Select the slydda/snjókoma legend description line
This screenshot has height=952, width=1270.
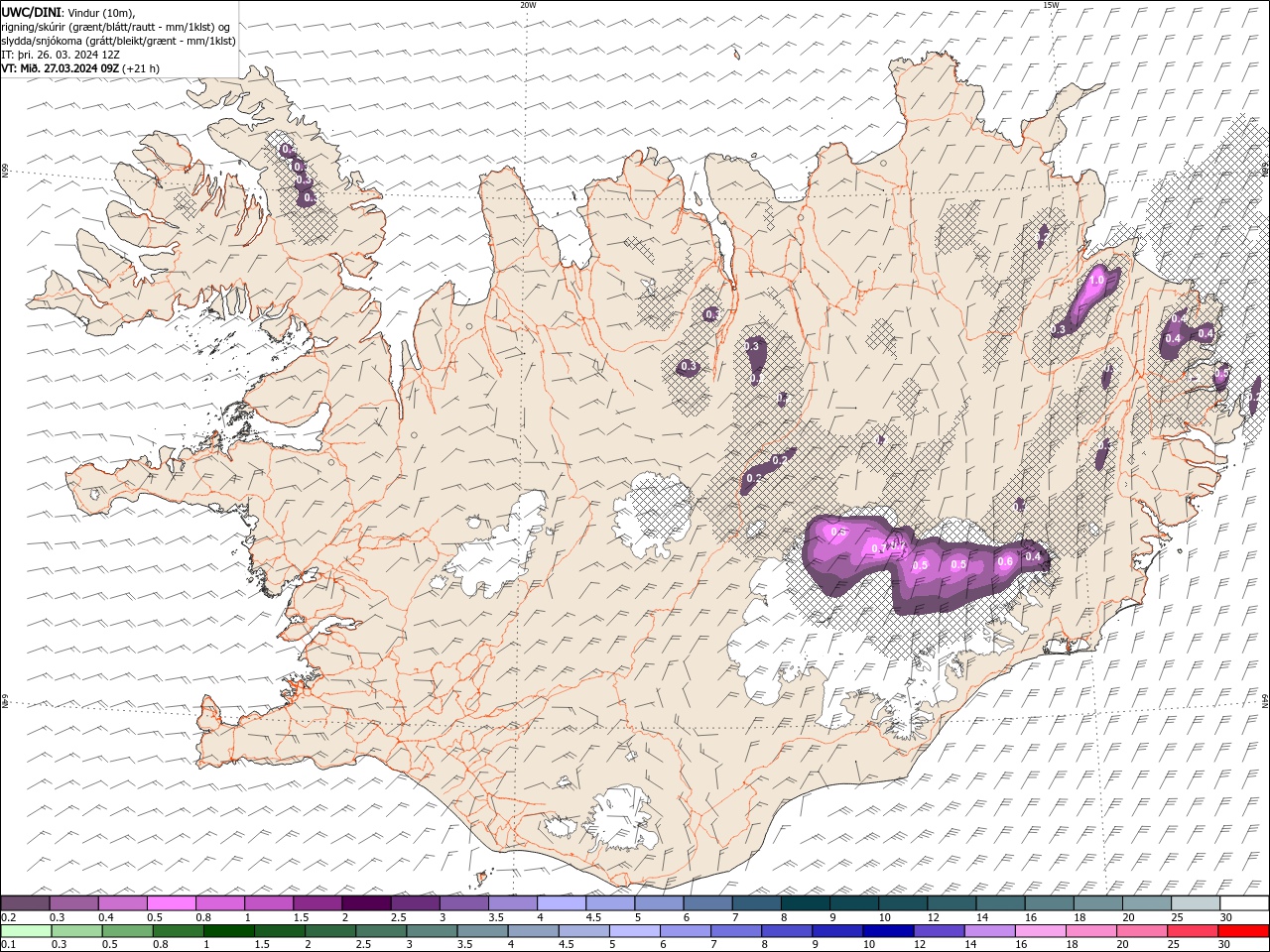coord(118,41)
